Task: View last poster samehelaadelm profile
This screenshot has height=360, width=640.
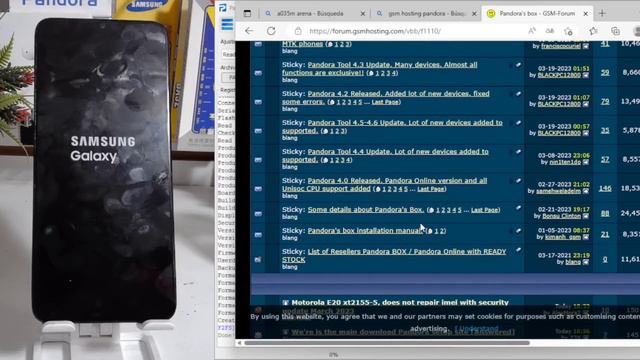Action: [x=558, y=191]
